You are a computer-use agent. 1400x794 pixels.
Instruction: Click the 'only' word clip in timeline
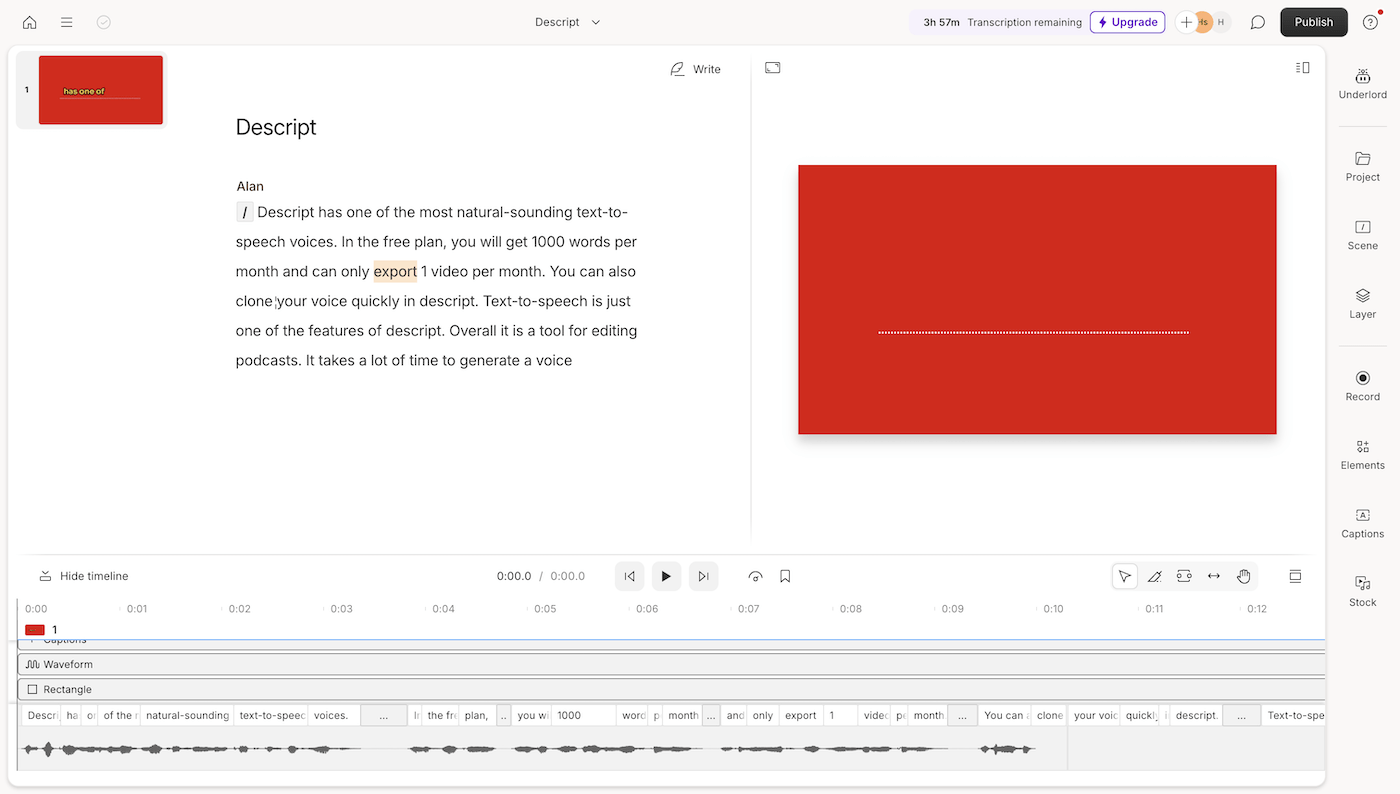(763, 715)
